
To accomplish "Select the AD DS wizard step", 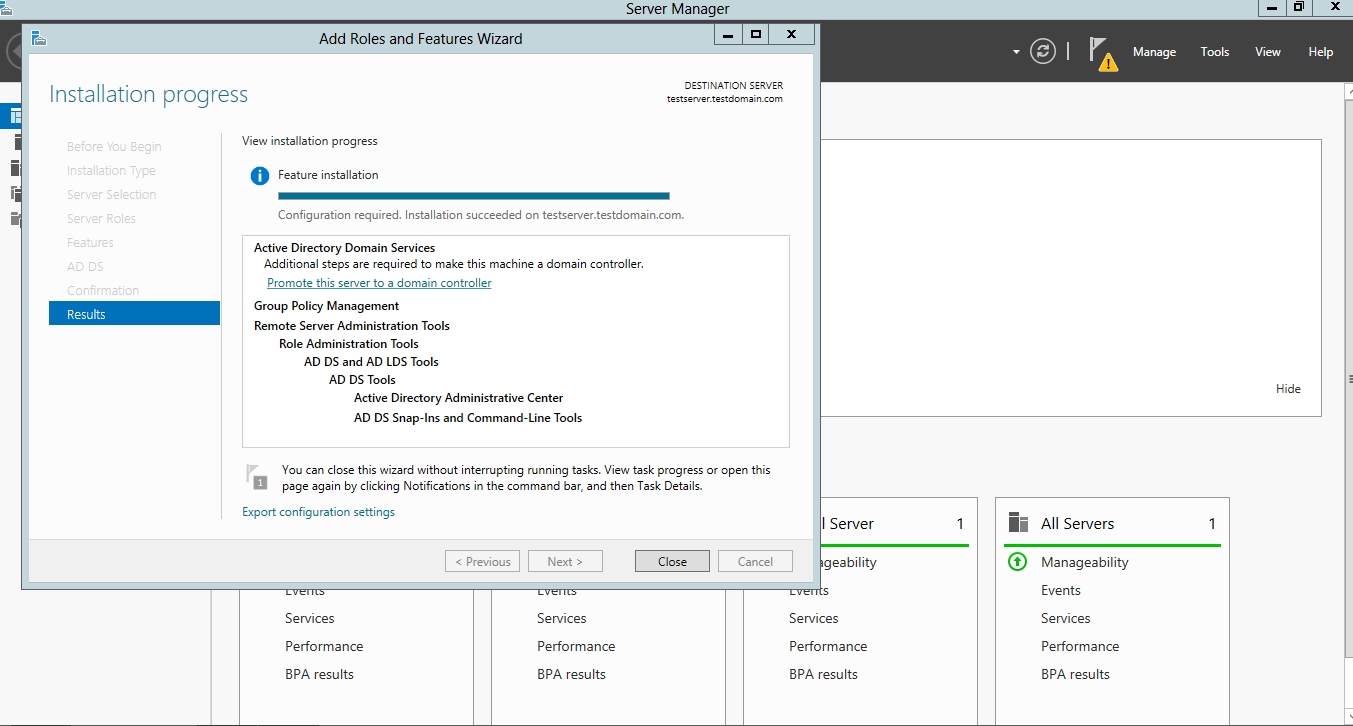I will click(85, 266).
